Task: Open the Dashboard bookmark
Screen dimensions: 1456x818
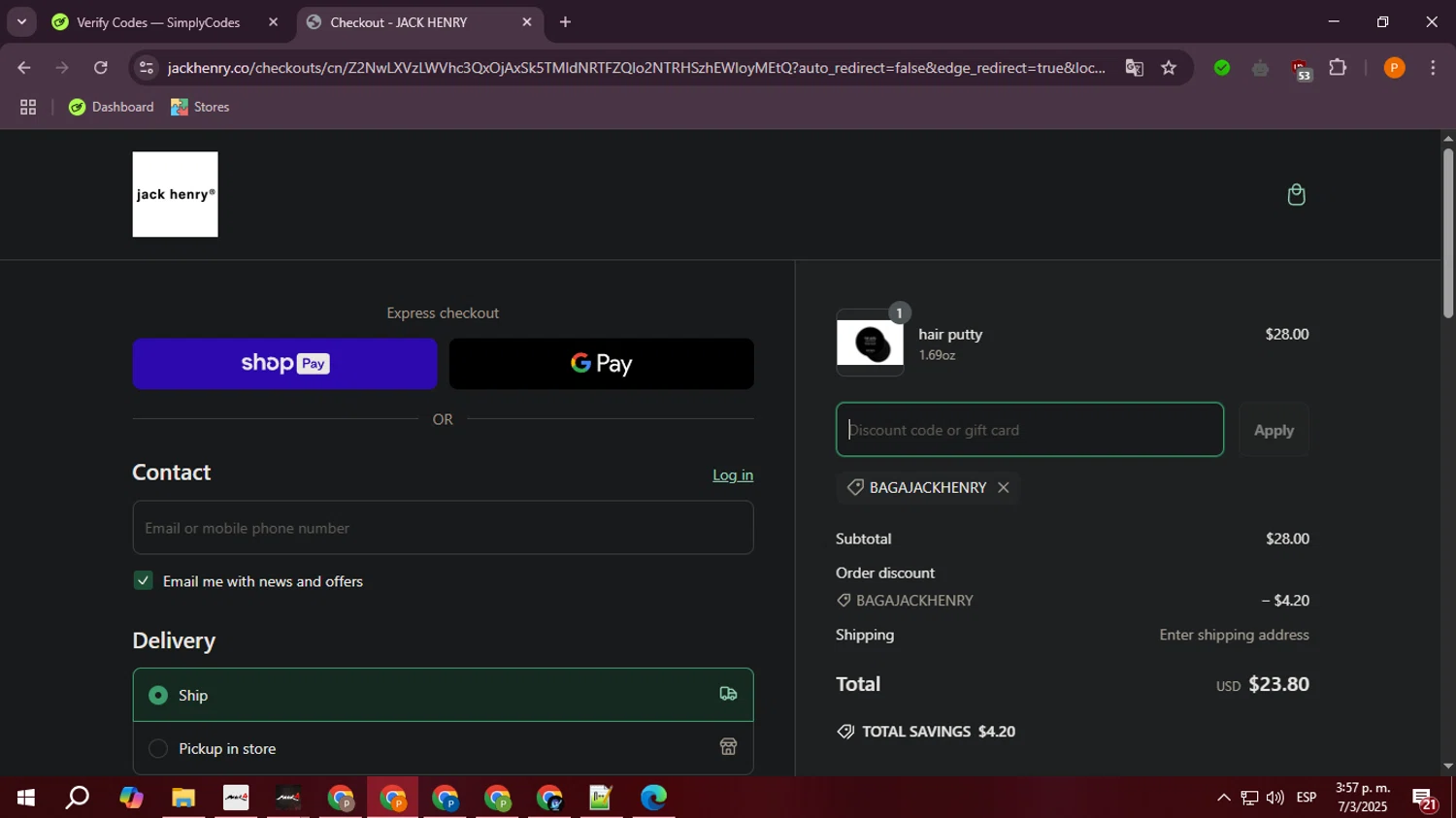Action: [112, 107]
